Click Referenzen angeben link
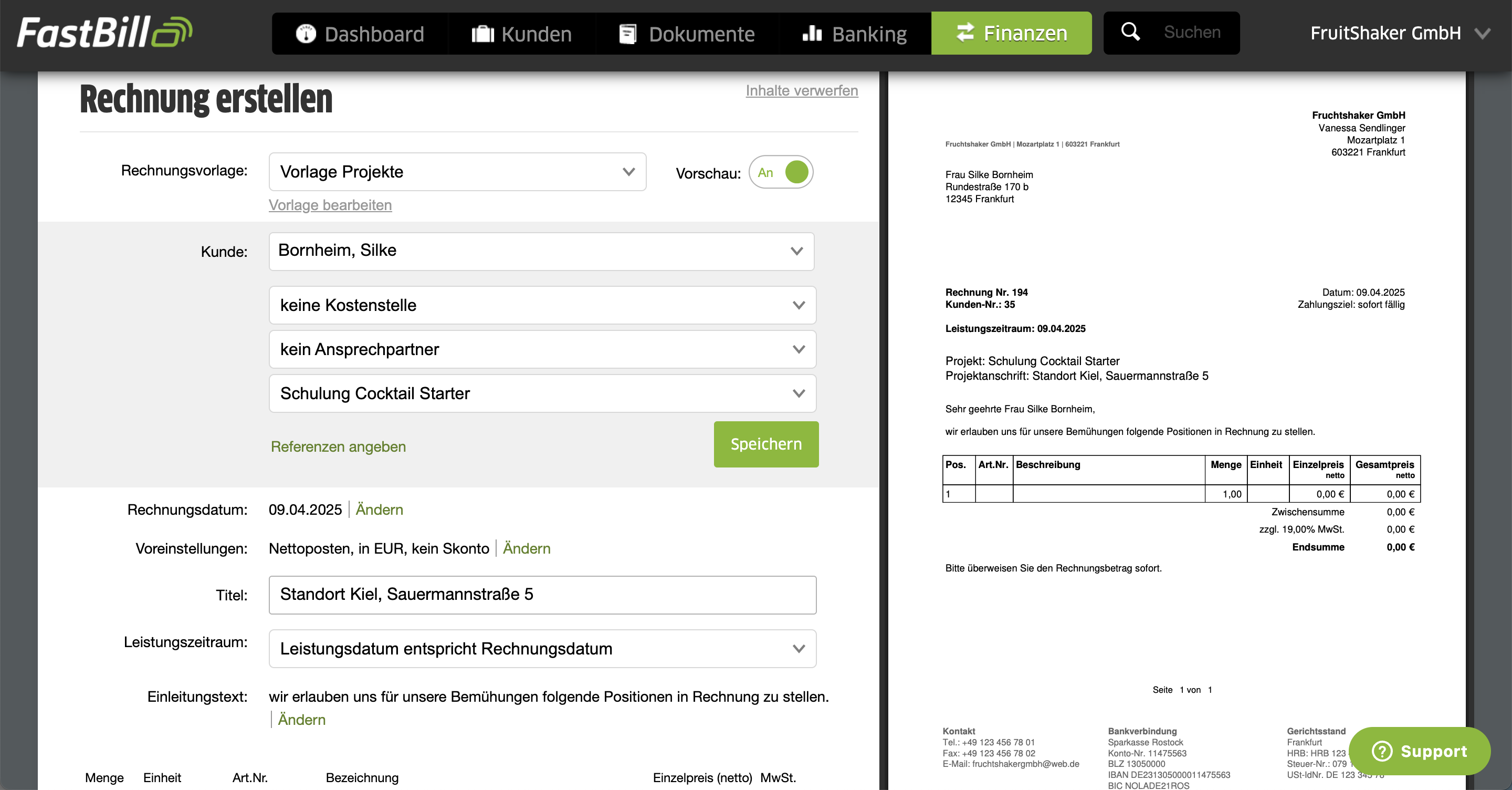This screenshot has height=790, width=1512. [x=338, y=446]
